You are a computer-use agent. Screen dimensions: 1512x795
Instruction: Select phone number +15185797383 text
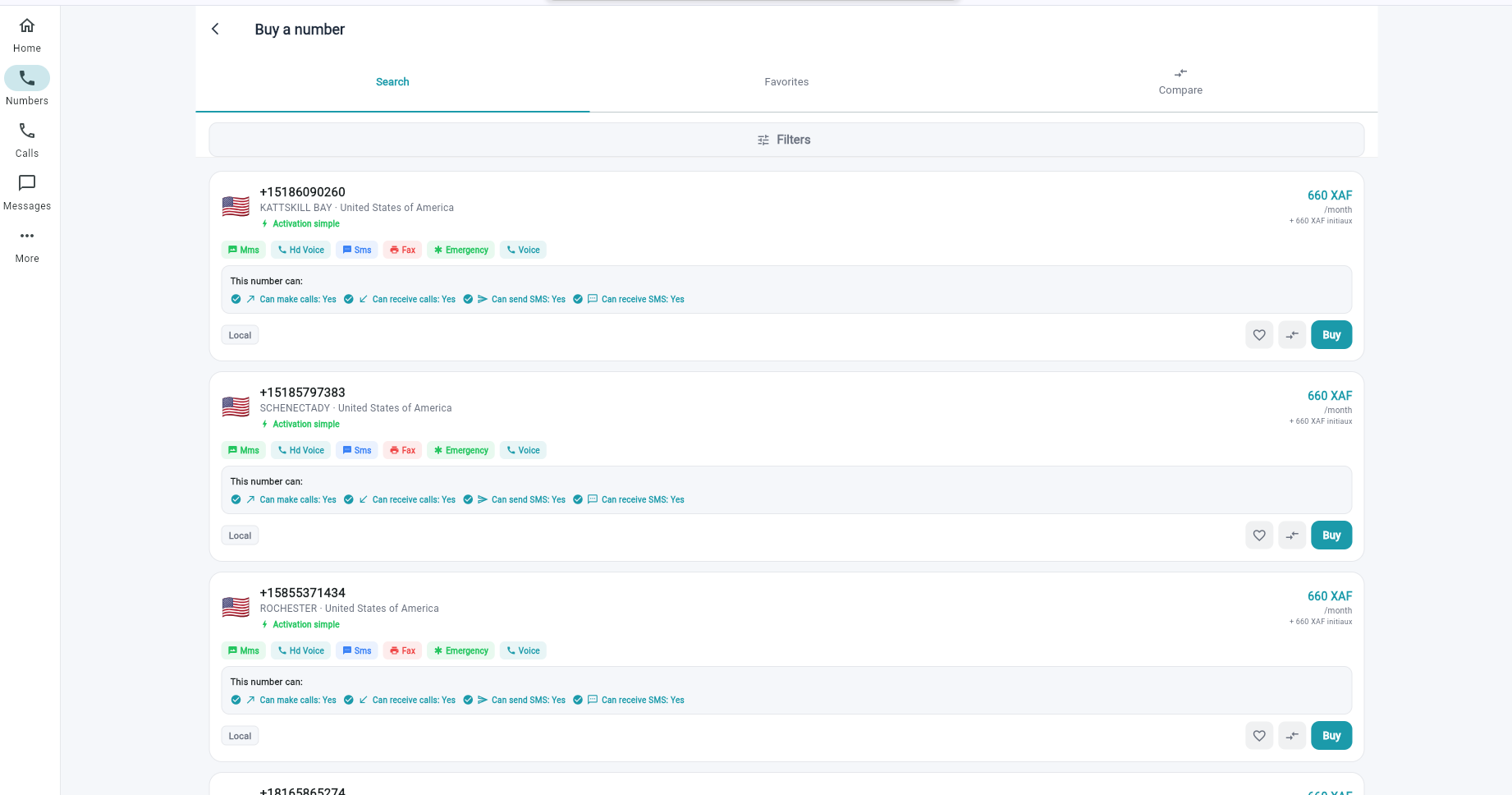coord(302,393)
